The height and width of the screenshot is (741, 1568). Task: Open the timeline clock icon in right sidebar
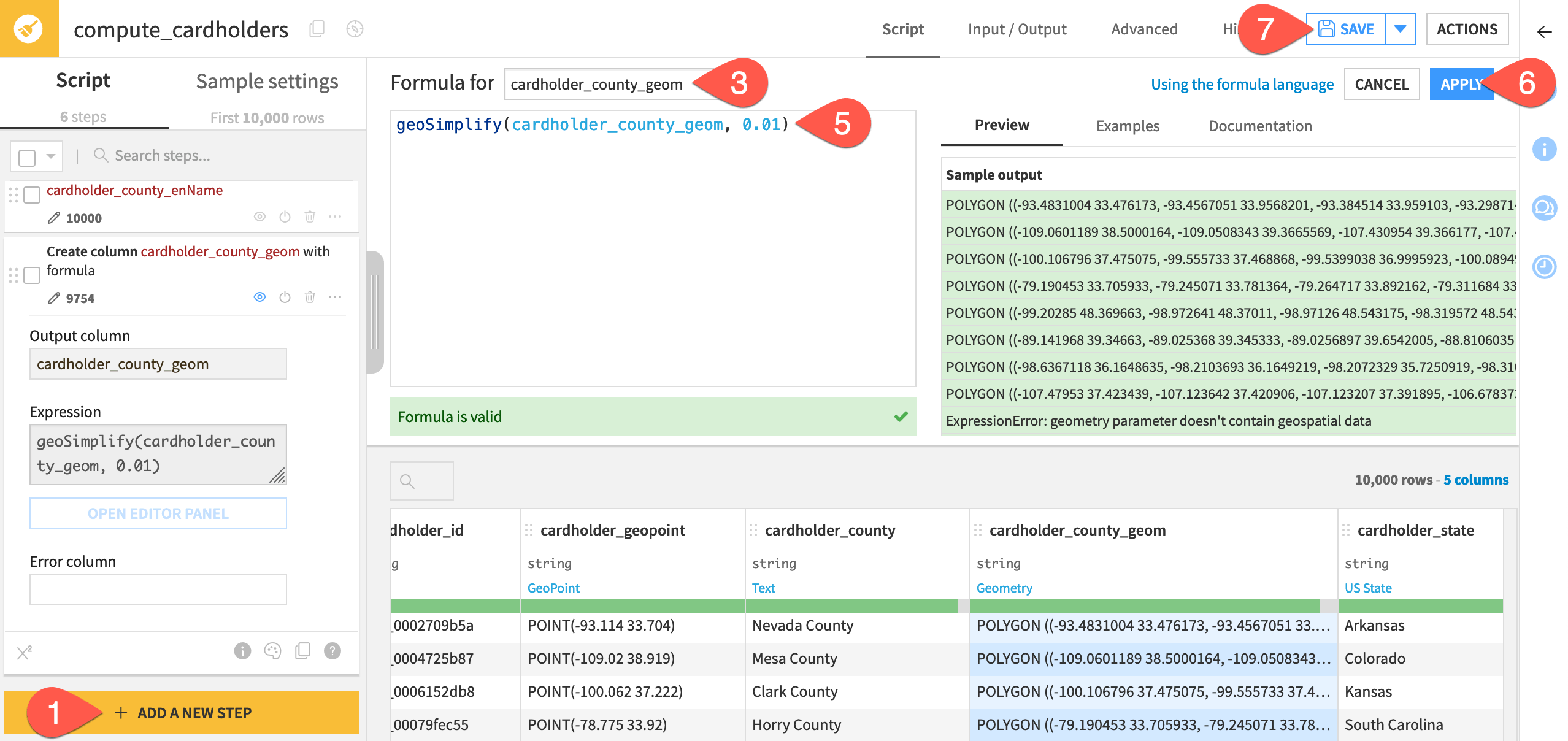tap(1544, 267)
